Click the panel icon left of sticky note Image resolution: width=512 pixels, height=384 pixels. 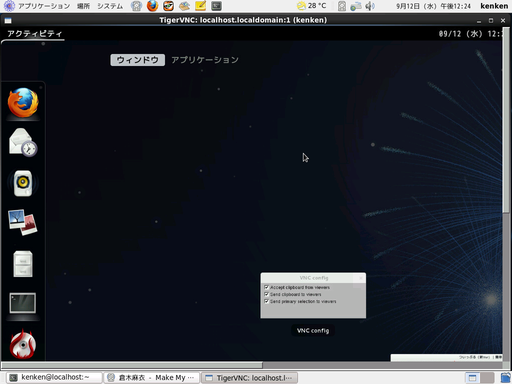[x=184, y=6]
